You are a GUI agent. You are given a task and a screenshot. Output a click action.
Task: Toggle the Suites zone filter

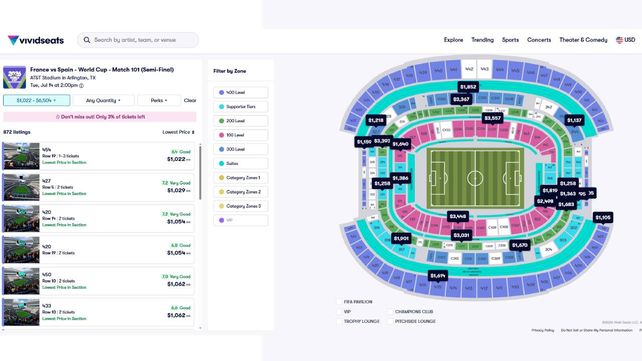coord(241,163)
